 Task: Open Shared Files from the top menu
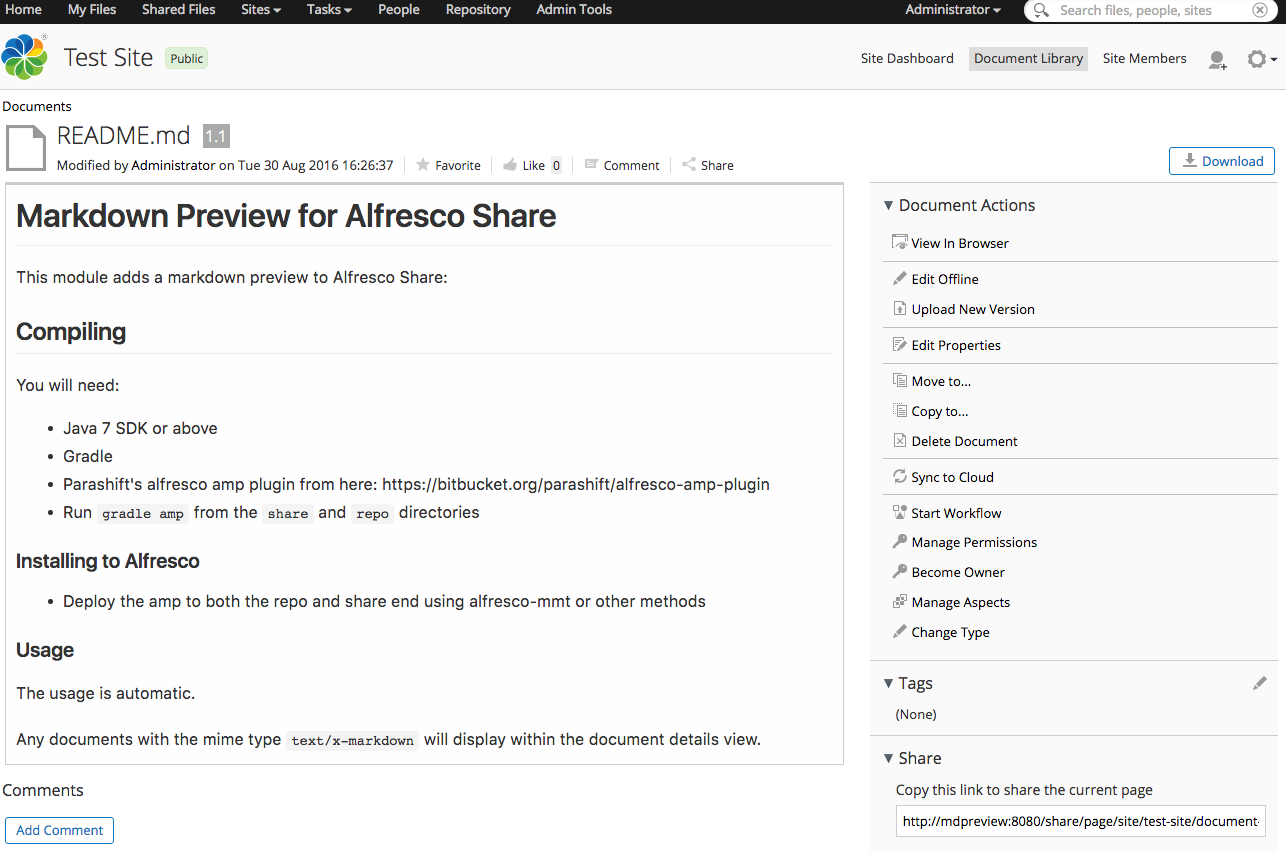coord(179,10)
